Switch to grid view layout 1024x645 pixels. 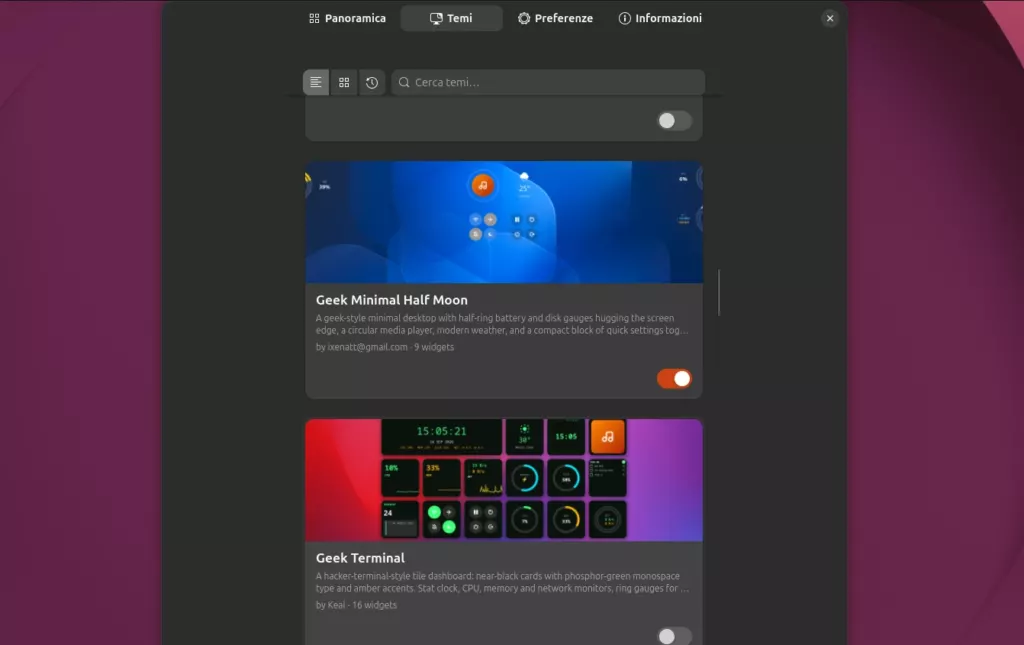pyautogui.click(x=344, y=82)
